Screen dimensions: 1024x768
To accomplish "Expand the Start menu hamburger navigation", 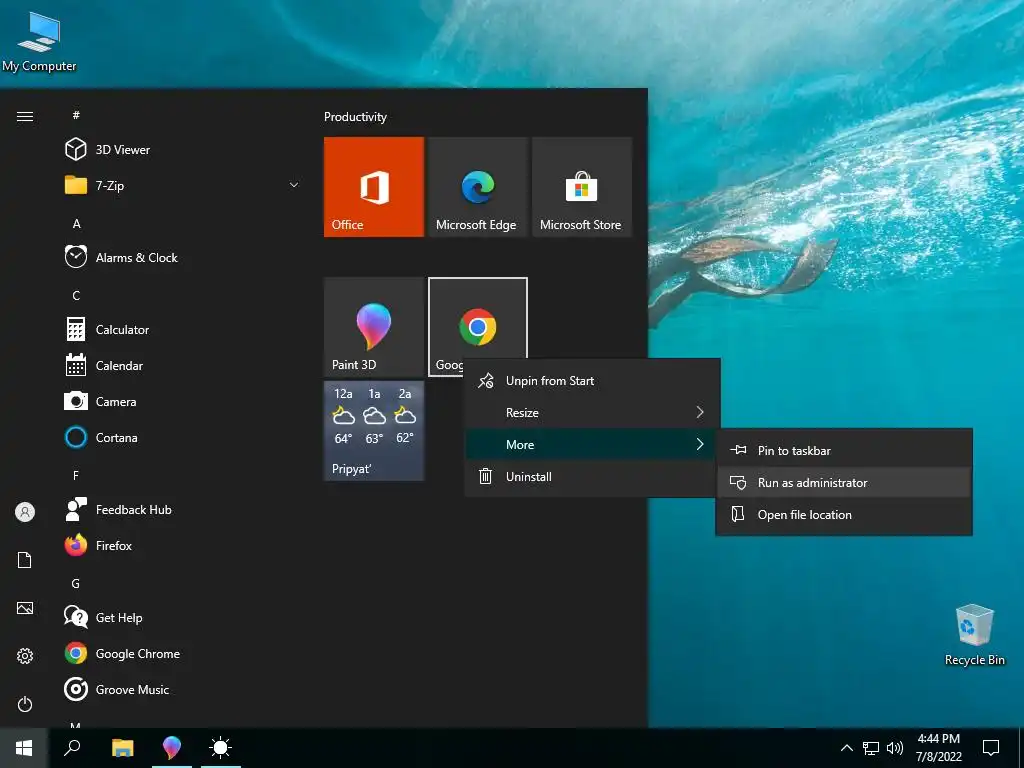I will (25, 116).
